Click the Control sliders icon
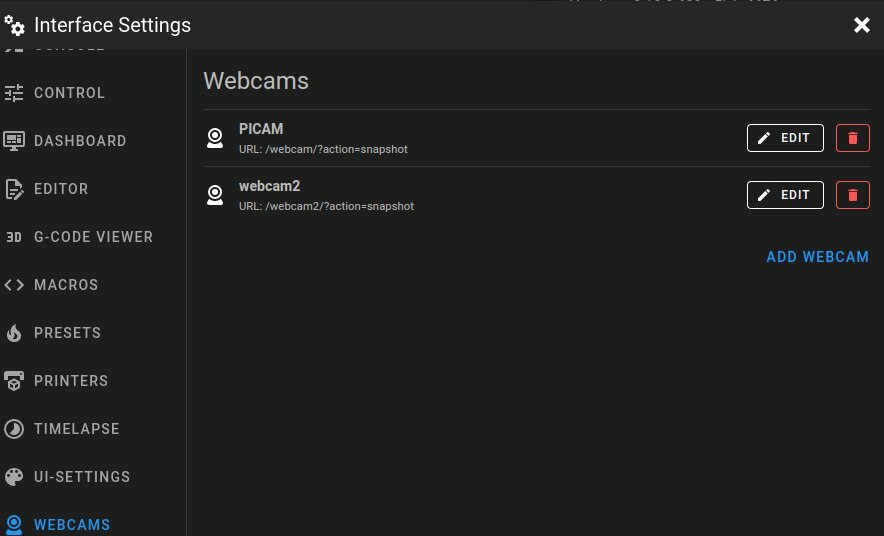Viewport: 884px width, 536px height. tap(14, 93)
